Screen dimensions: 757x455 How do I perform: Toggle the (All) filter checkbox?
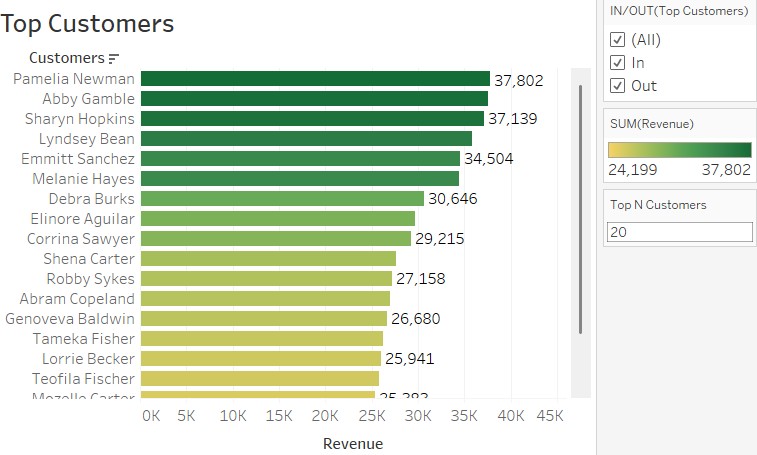click(617, 40)
